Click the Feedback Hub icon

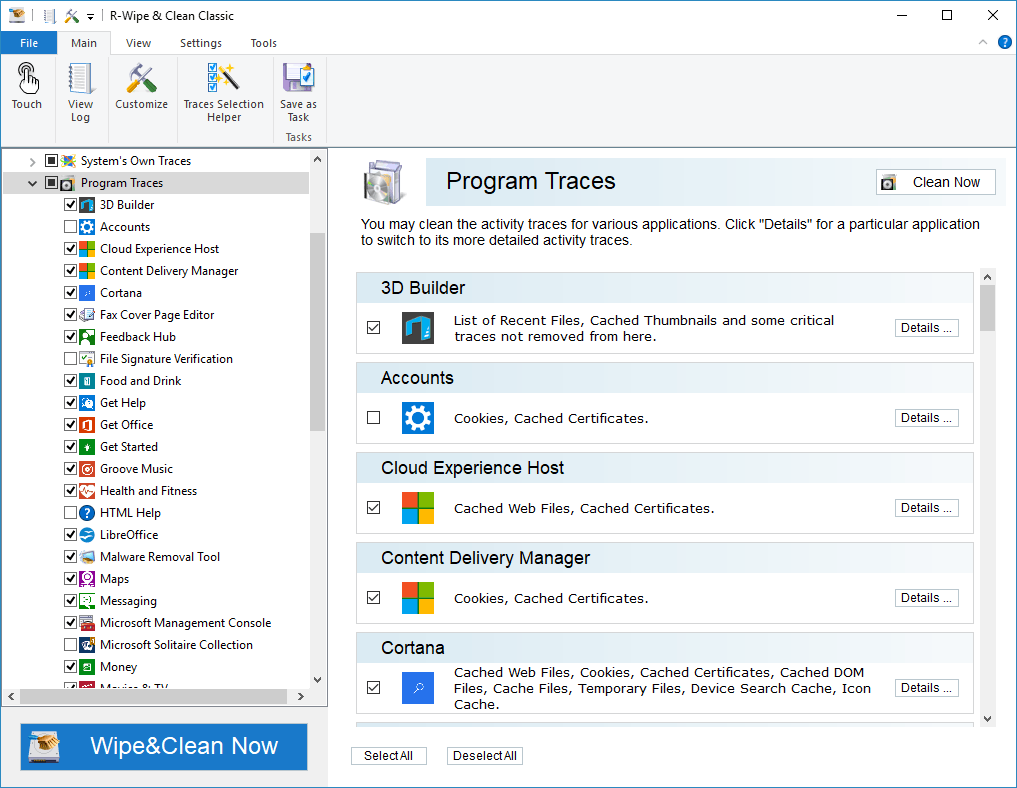tap(87, 337)
